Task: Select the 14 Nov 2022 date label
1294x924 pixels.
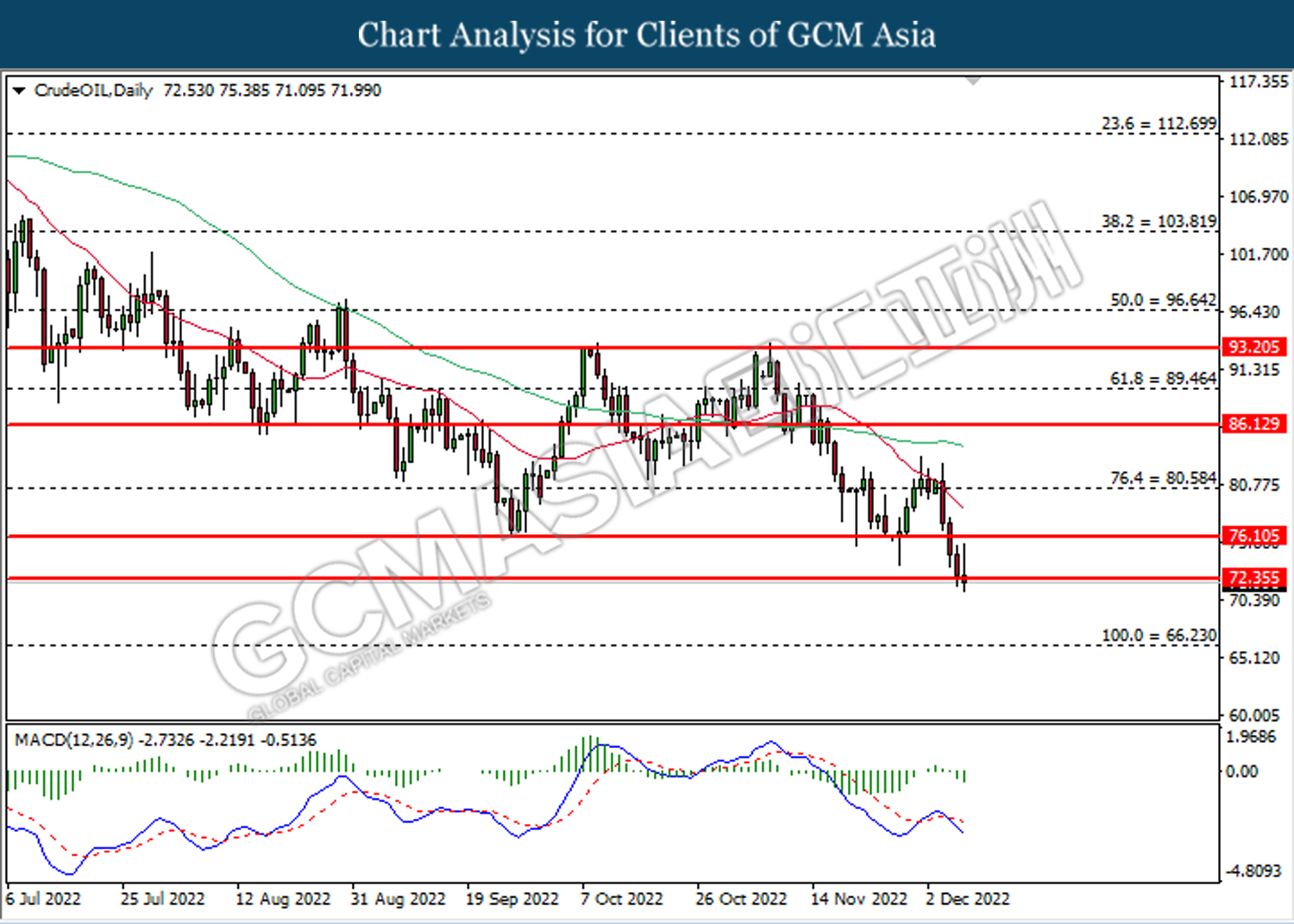Action: (x=859, y=899)
